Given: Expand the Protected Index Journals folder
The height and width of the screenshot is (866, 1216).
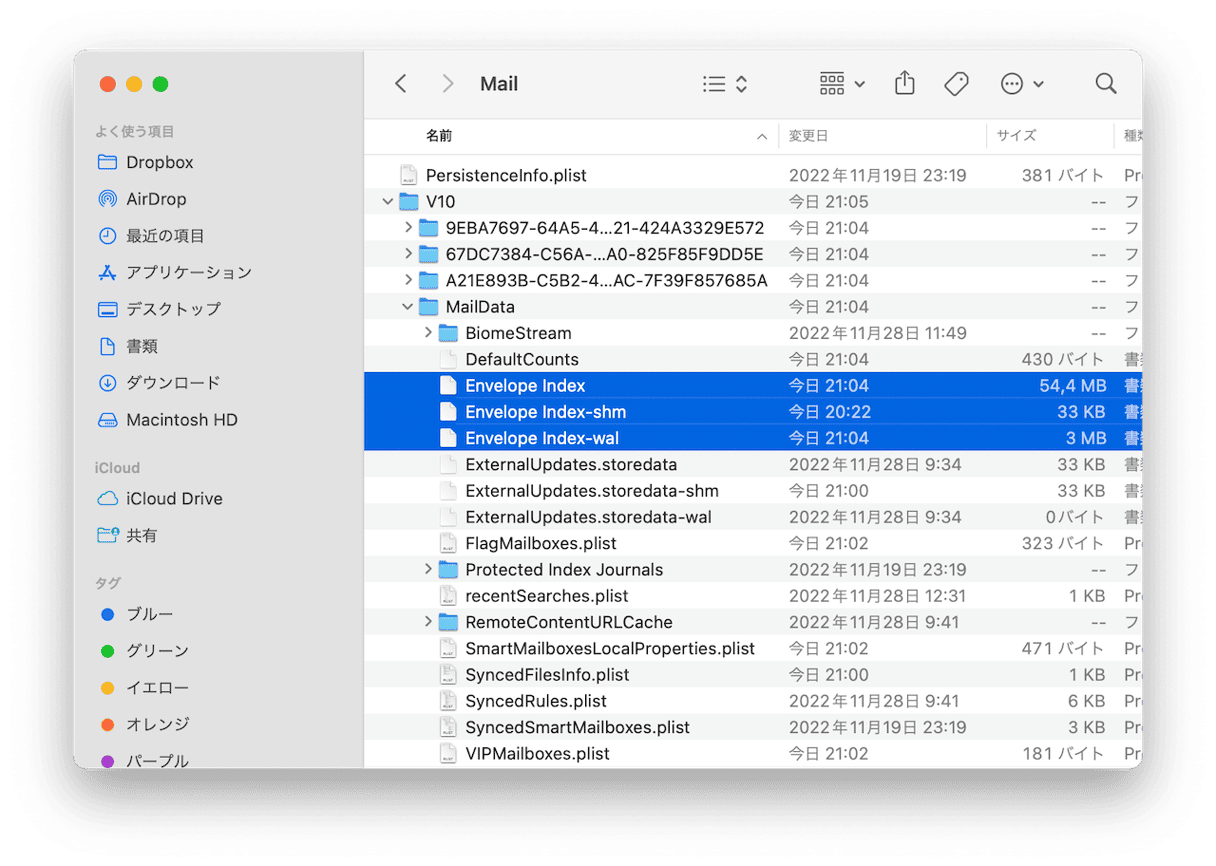Looking at the screenshot, I should click(428, 570).
